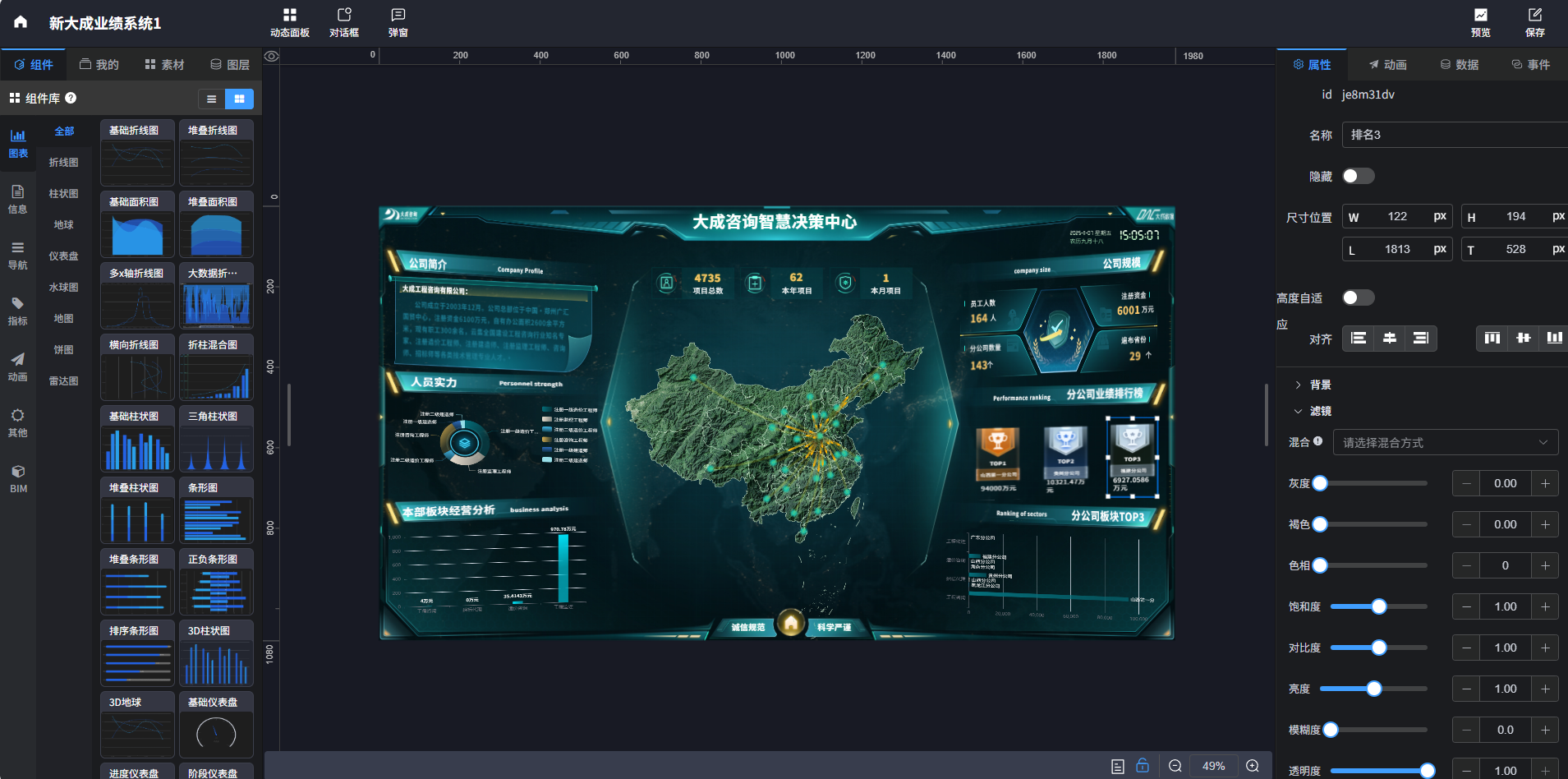This screenshot has height=779, width=1568.
Task: Switch to the 图层 layers tab
Action: pos(230,65)
